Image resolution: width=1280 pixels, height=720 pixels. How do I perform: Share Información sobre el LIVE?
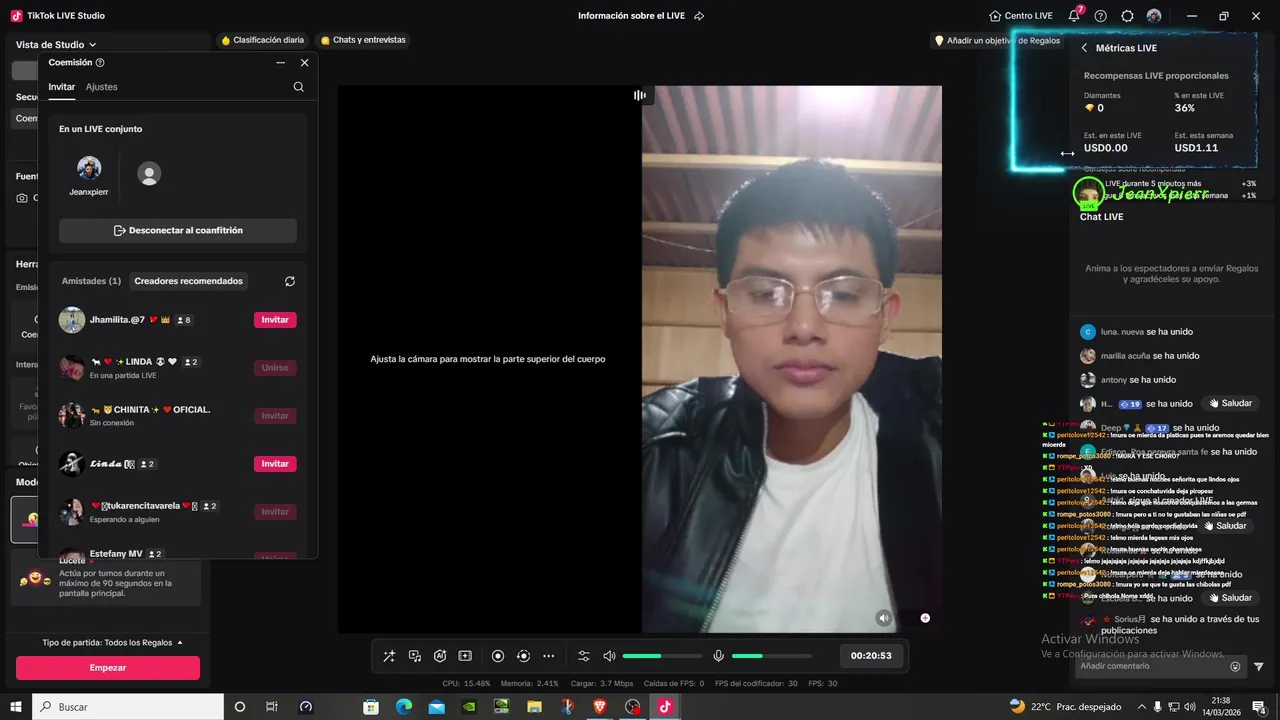[699, 16]
